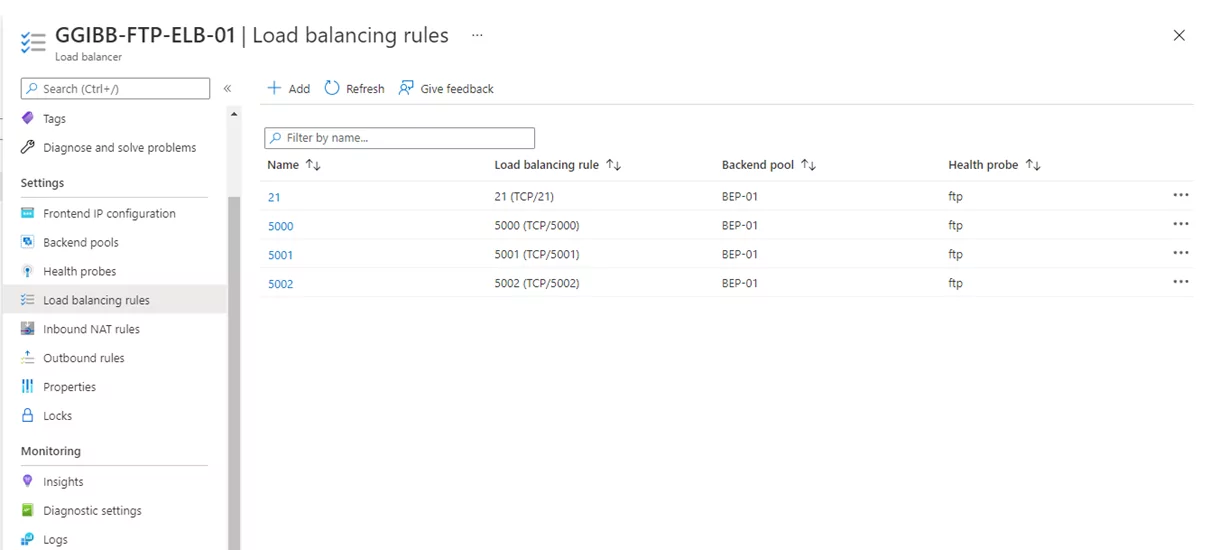Click ftp health probe in 5002 row
1210x550 pixels.
[955, 283]
